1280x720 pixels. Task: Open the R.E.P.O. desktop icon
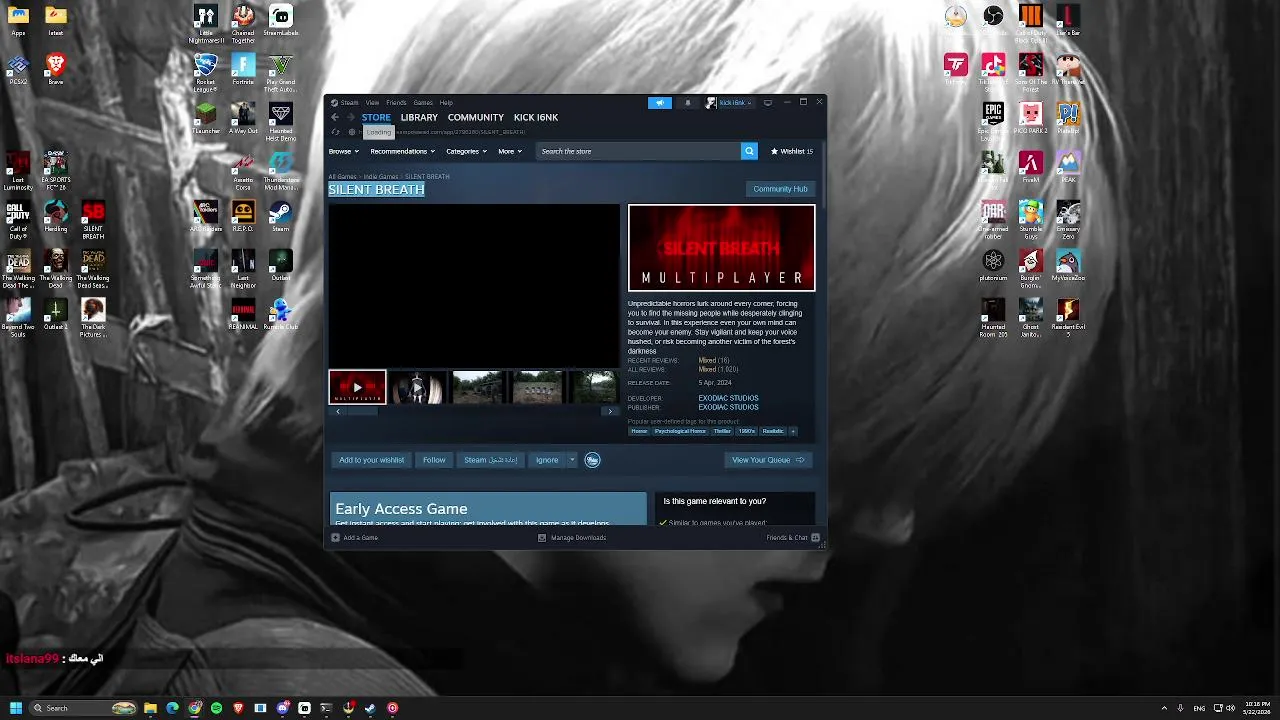pyautogui.click(x=243, y=217)
